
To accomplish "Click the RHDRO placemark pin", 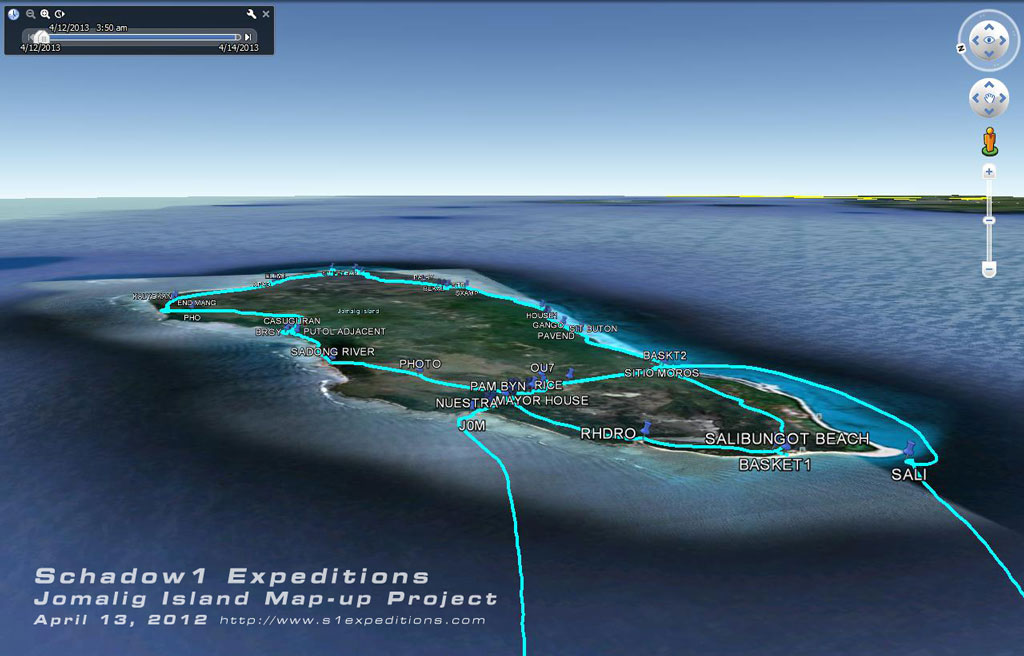I will [645, 429].
